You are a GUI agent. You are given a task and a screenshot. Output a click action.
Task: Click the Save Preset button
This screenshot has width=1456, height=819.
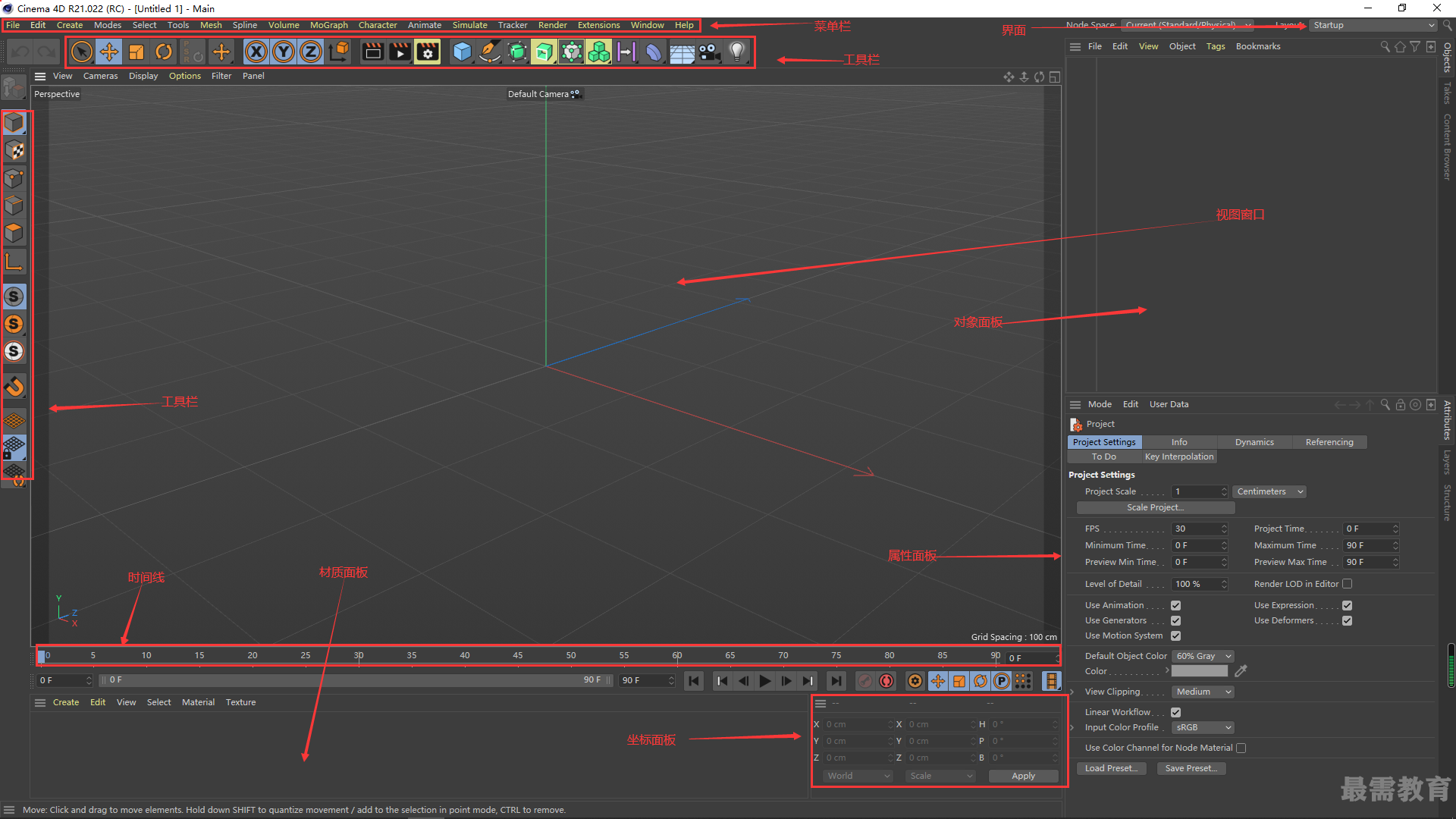pyautogui.click(x=1191, y=768)
